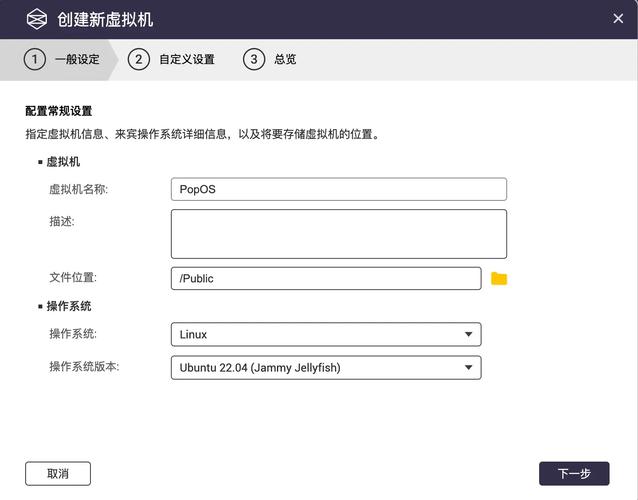The height and width of the screenshot is (500, 638).
Task: Click the 操作系统 section heading
Action: click(69, 306)
